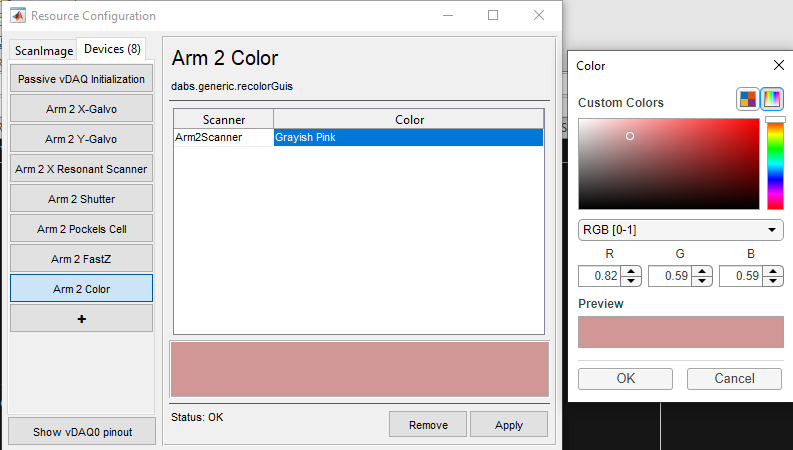Pick a shade in the saturation gradient square

669,164
